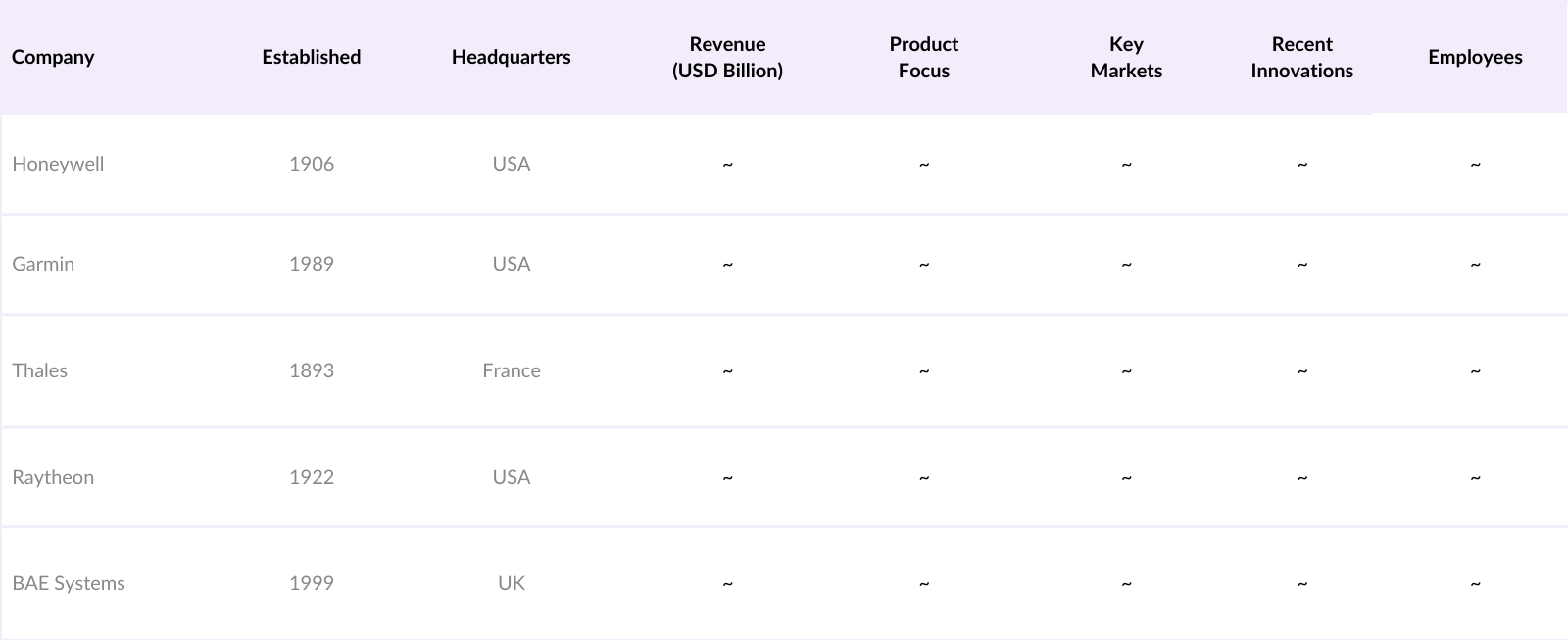Click the Raytheon company name

point(53,477)
